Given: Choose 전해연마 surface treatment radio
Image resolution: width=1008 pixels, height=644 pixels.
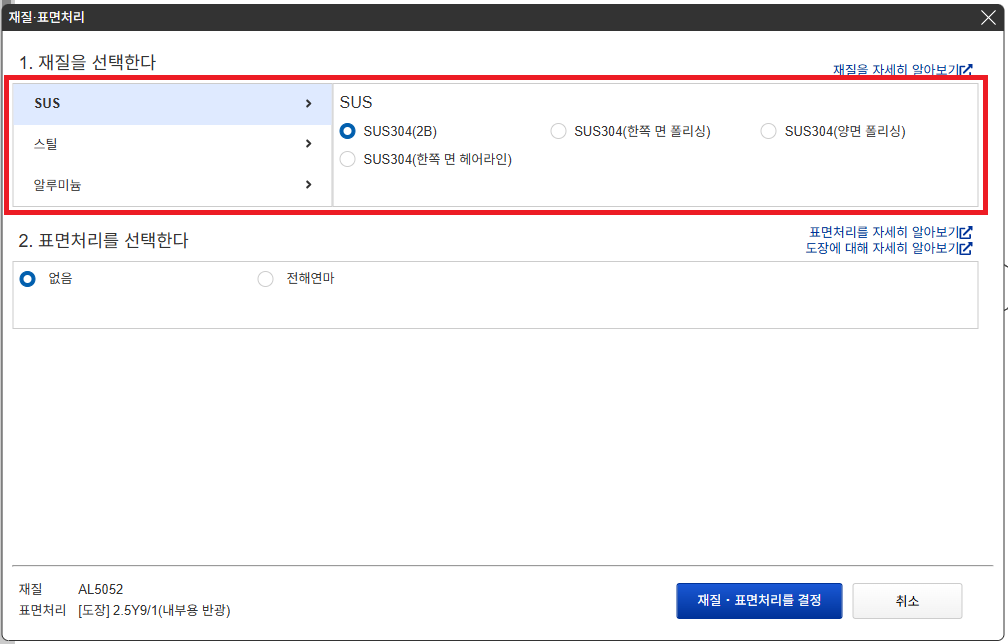Looking at the screenshot, I should coord(265,279).
